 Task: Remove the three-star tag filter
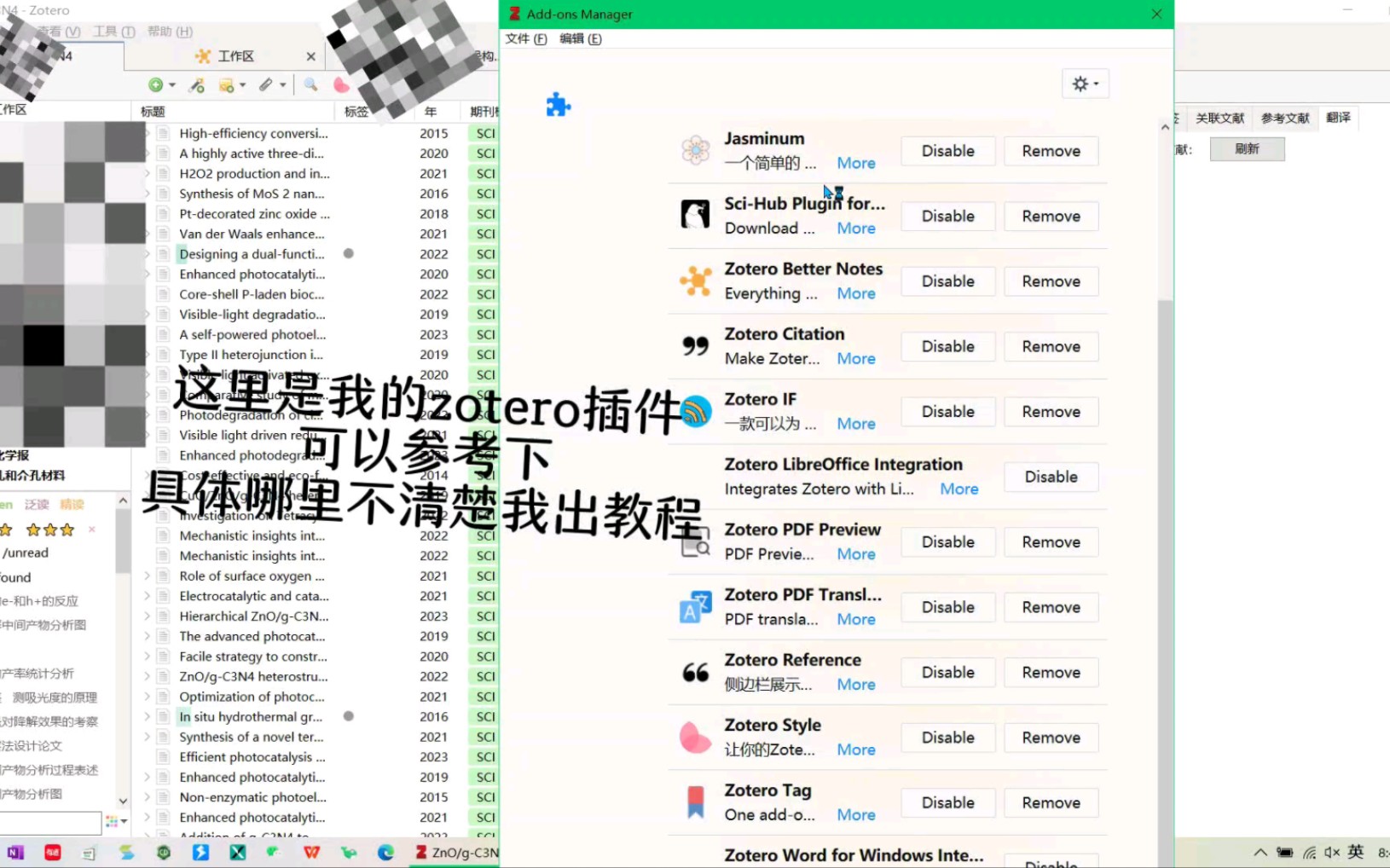tap(92, 529)
